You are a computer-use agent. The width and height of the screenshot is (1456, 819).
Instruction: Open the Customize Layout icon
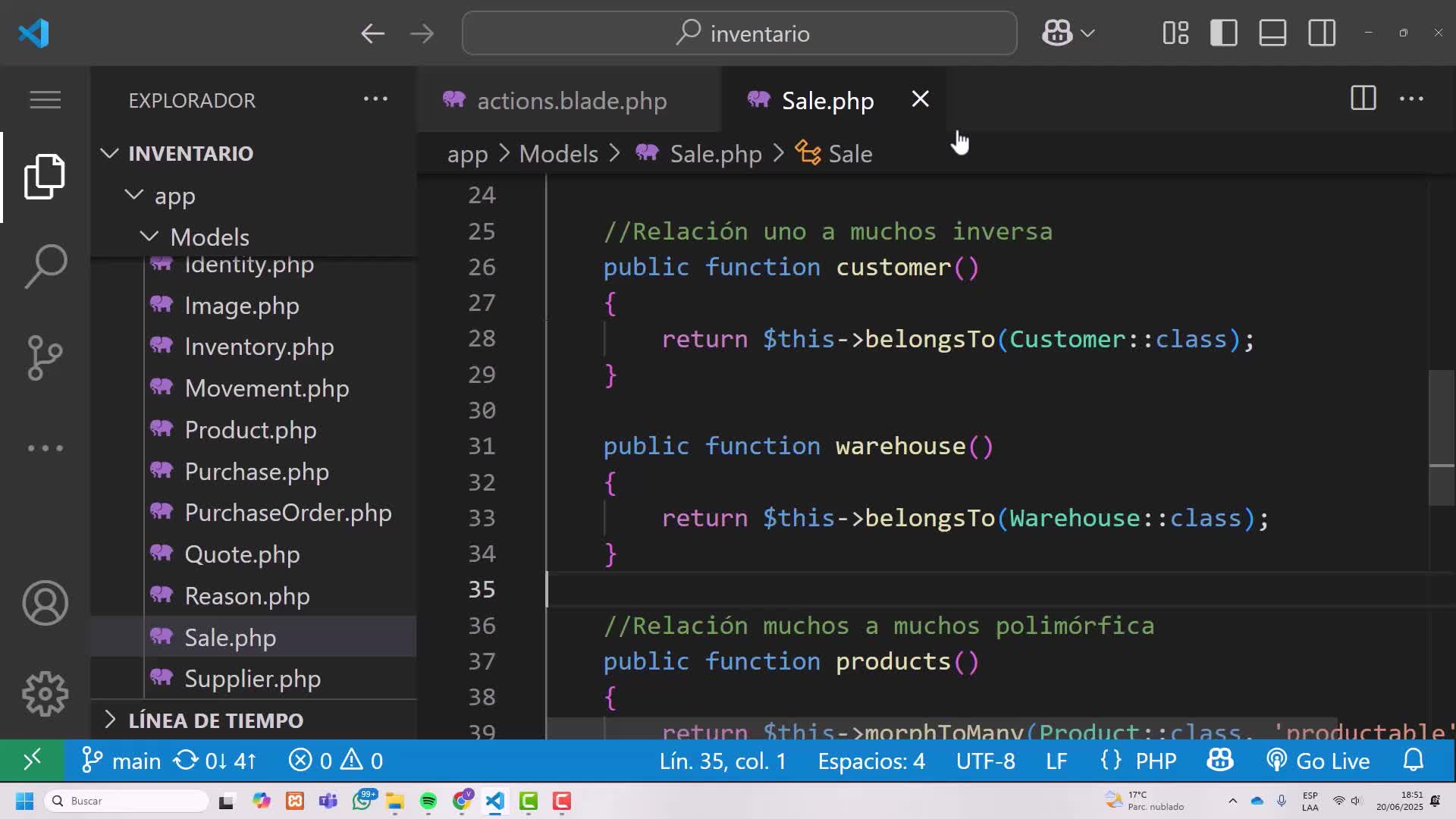pos(1175,33)
